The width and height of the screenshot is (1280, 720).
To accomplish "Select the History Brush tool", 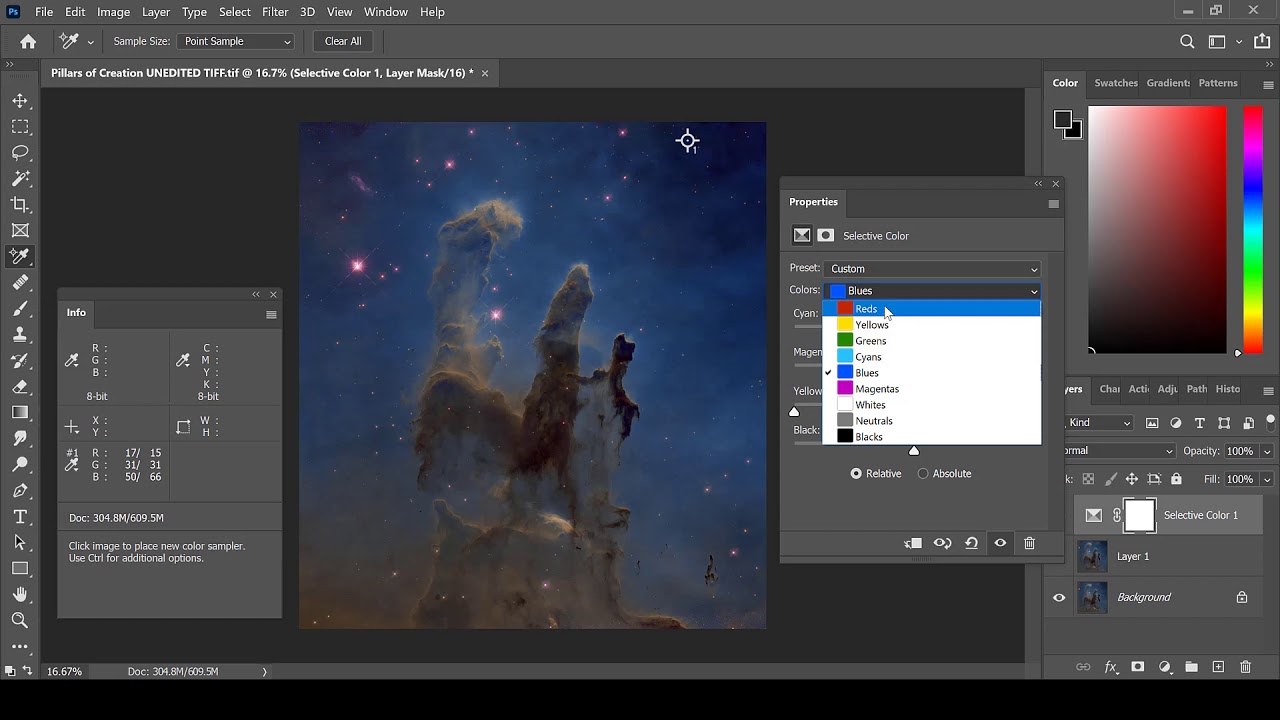I will click(20, 361).
